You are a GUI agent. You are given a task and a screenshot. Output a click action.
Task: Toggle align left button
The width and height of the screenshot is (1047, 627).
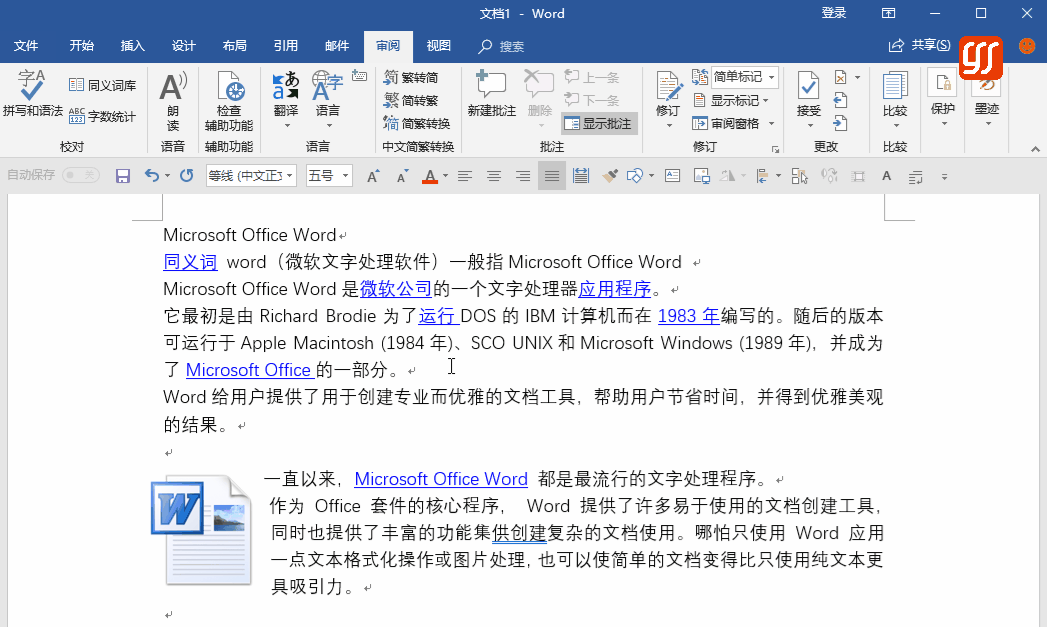[465, 176]
